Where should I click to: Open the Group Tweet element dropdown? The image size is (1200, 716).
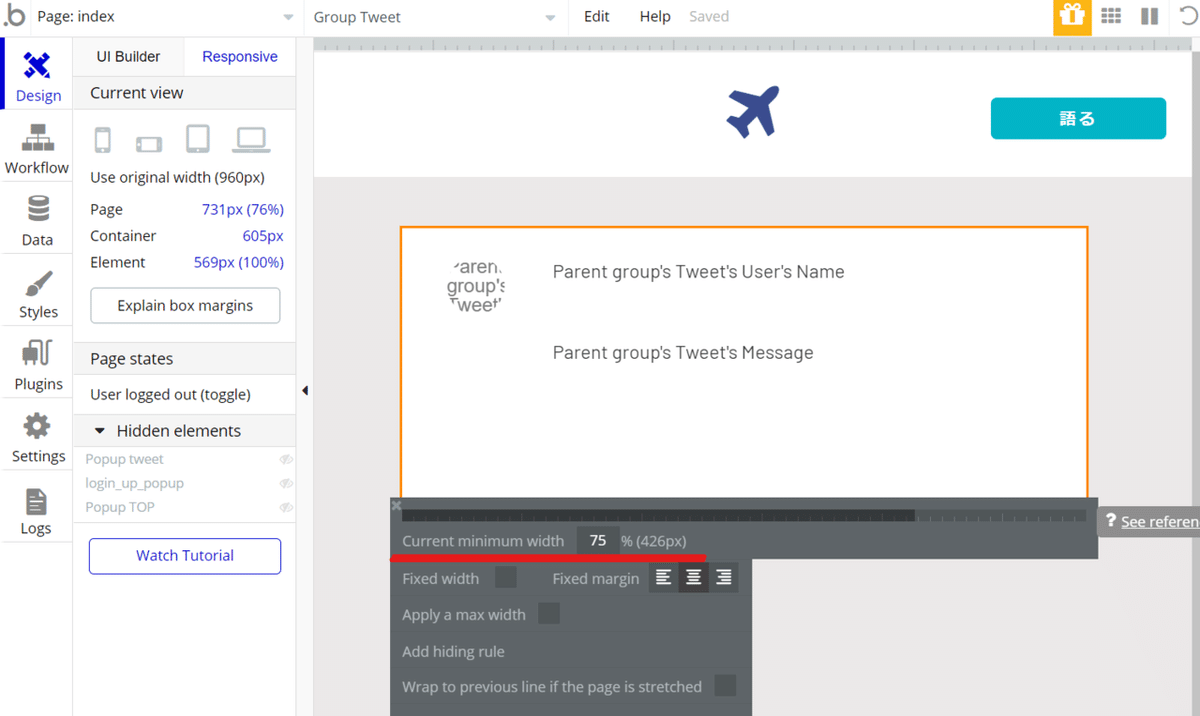(435, 17)
